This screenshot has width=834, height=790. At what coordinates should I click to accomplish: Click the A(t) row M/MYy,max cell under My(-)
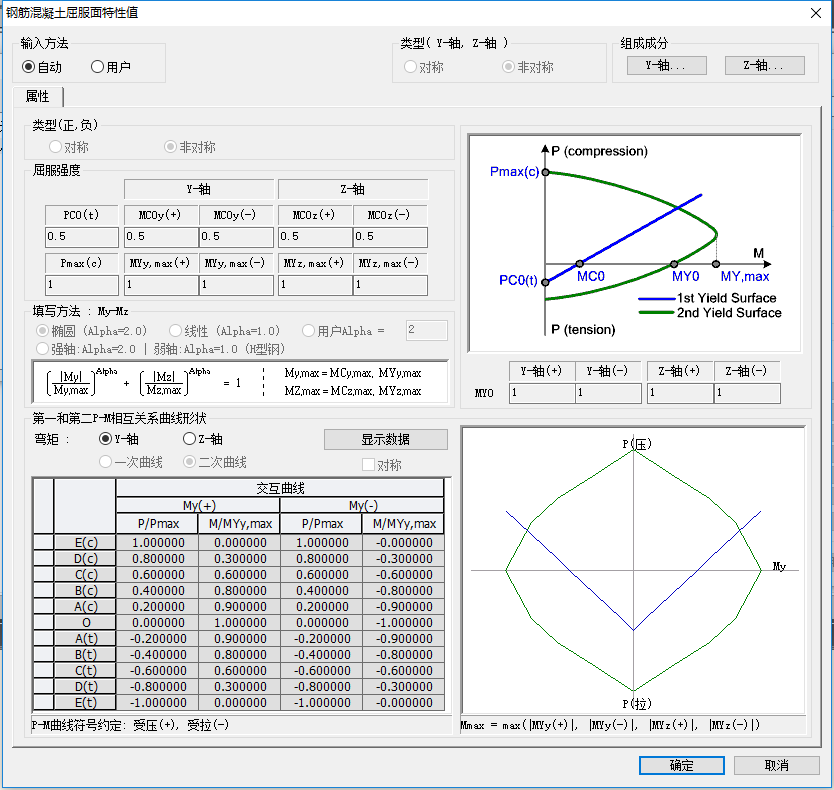(x=404, y=638)
